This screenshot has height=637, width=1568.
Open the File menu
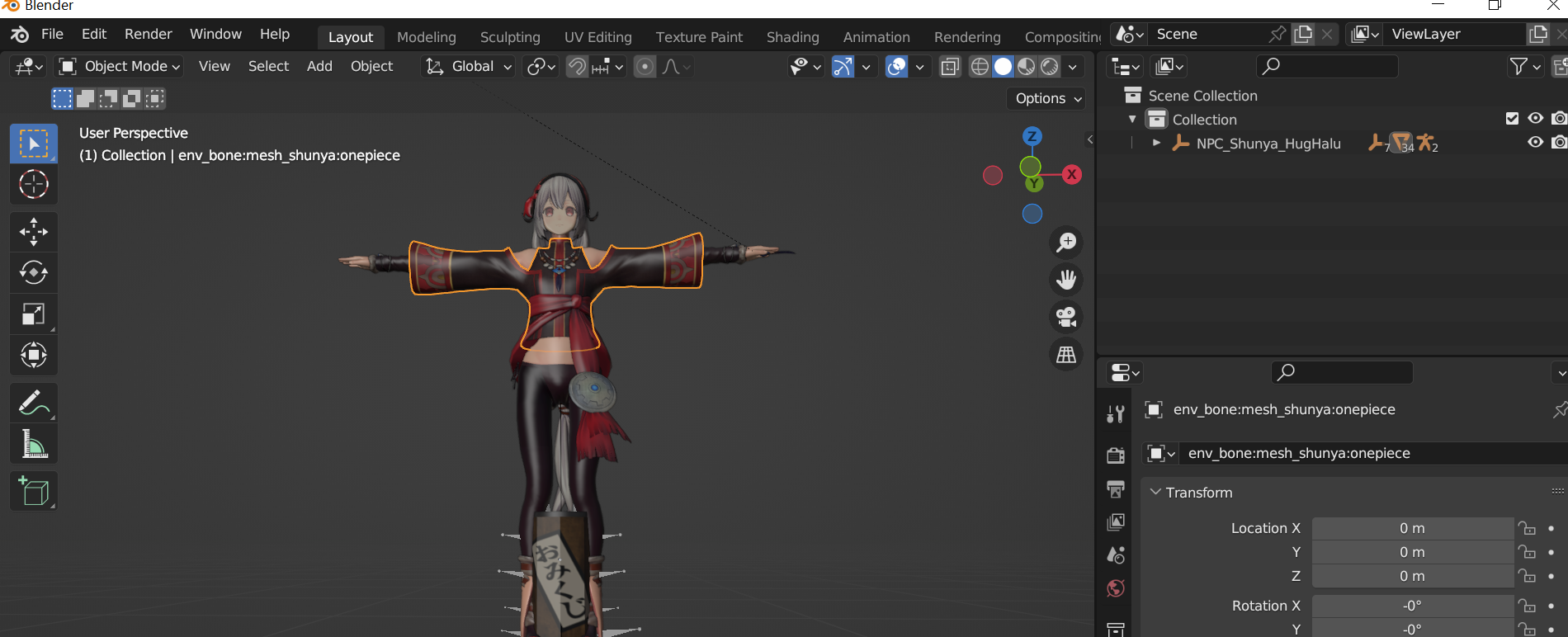pos(52,34)
